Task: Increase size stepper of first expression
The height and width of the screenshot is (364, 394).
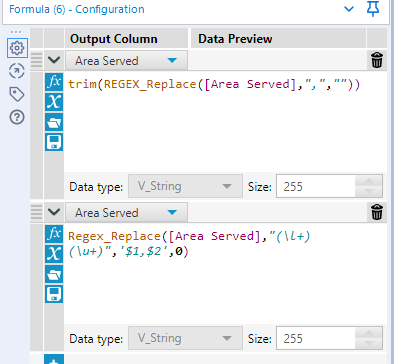Action: point(369,181)
